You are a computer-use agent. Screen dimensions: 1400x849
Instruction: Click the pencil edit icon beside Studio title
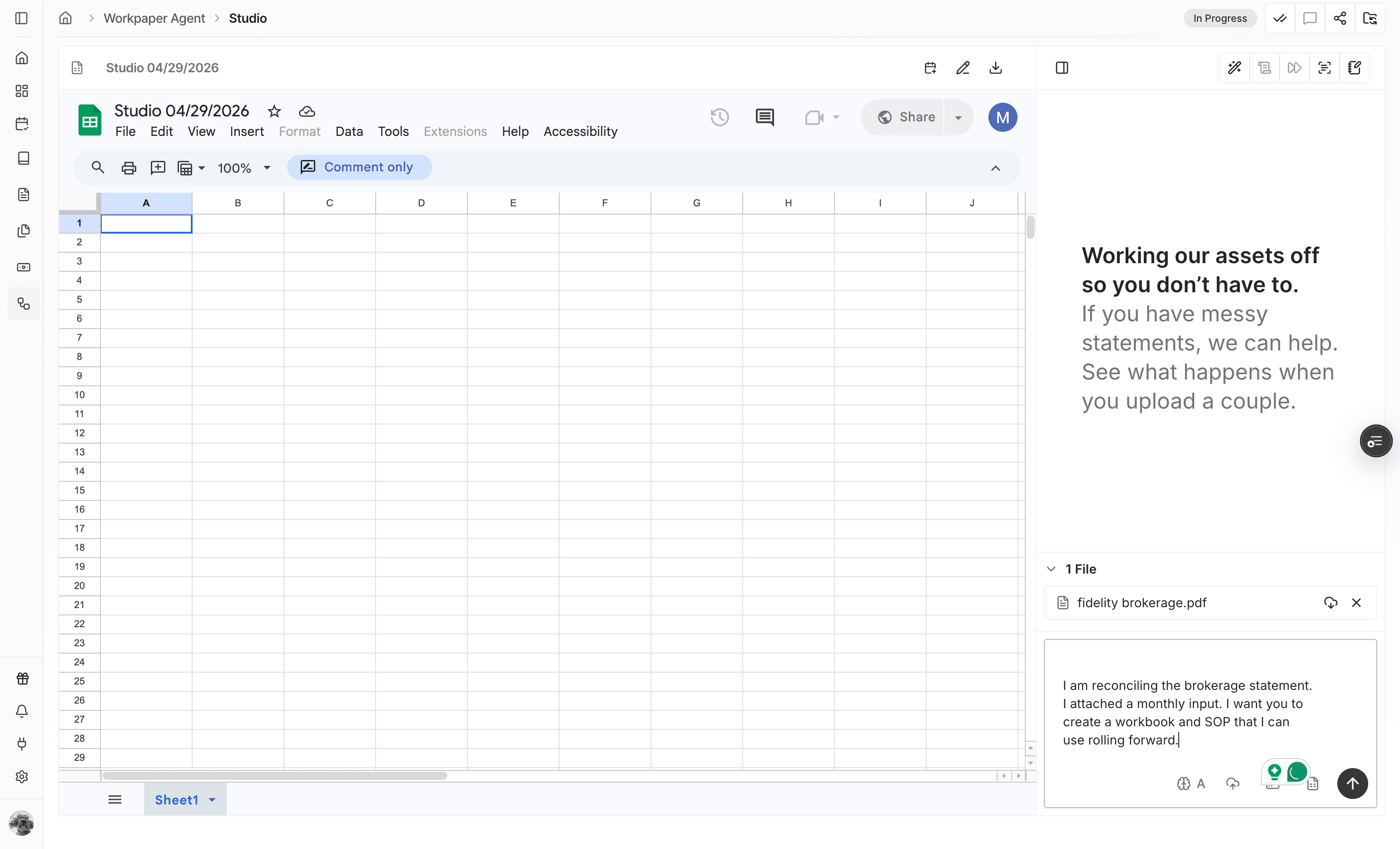(x=963, y=68)
